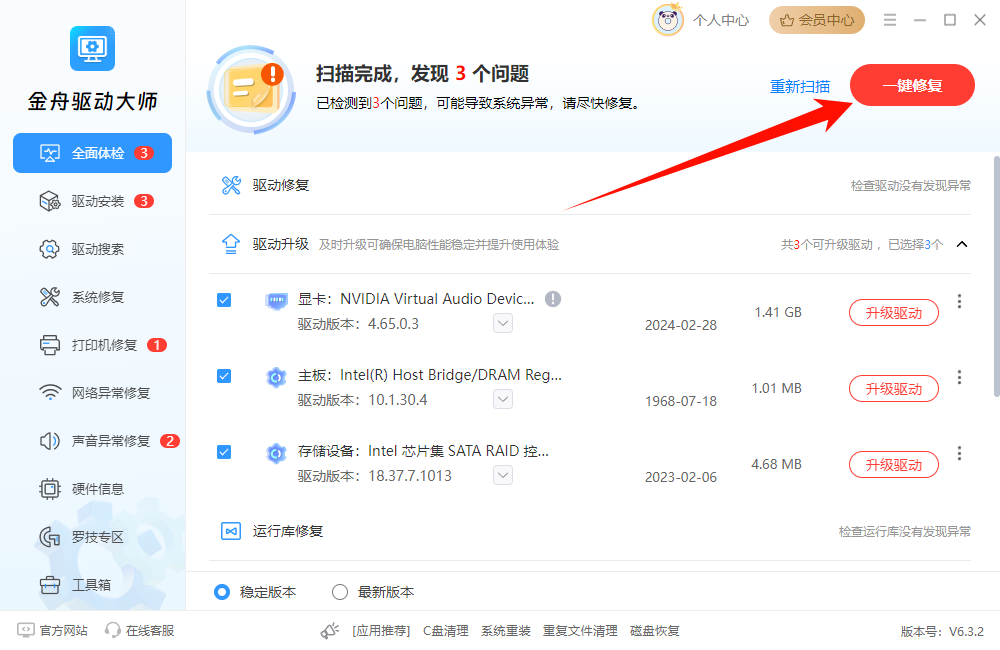Click the 在线客服 headset icon
Screen dimensions: 1000x650
coord(113,630)
